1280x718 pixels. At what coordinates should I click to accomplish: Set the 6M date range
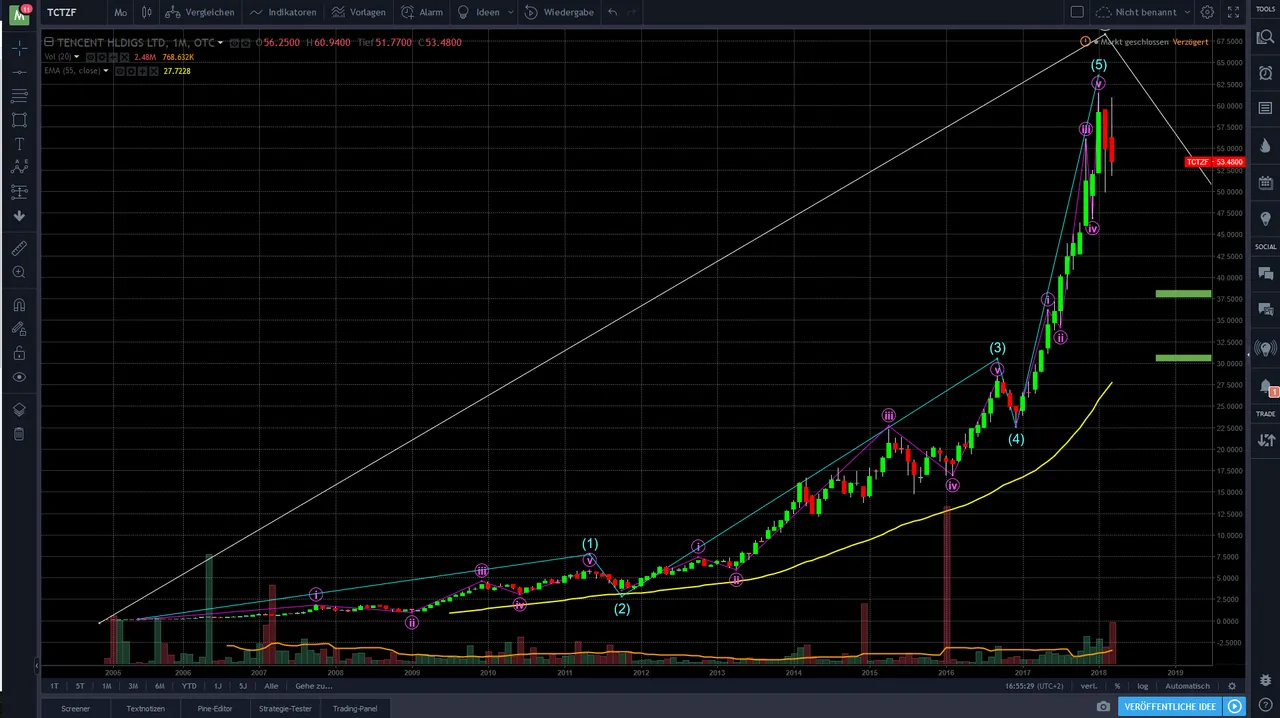tap(159, 686)
